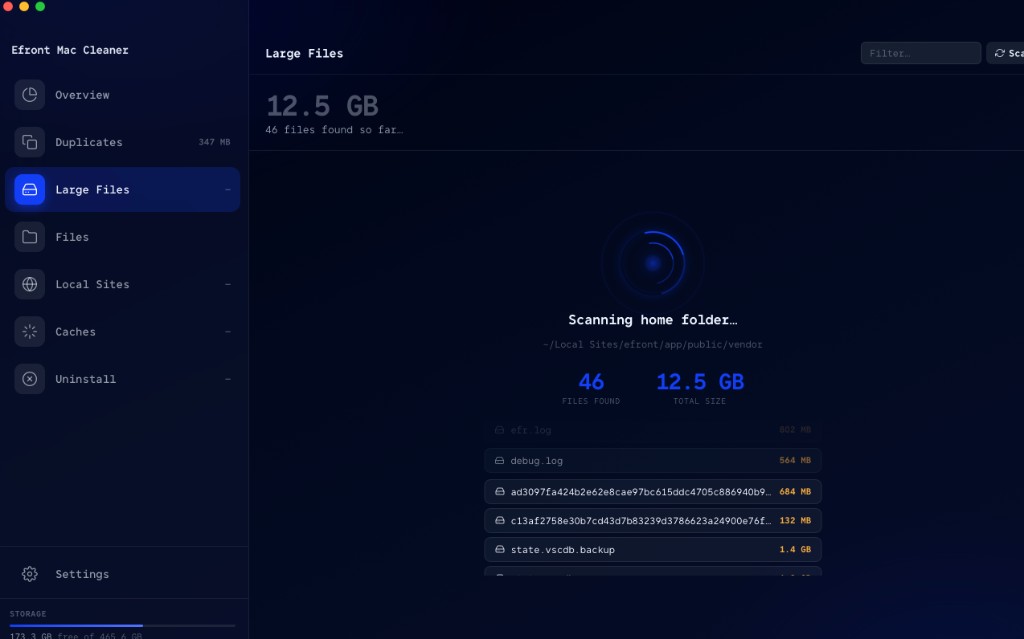Click drive icon beside efr.log
This screenshot has width=1024, height=639.
point(500,430)
